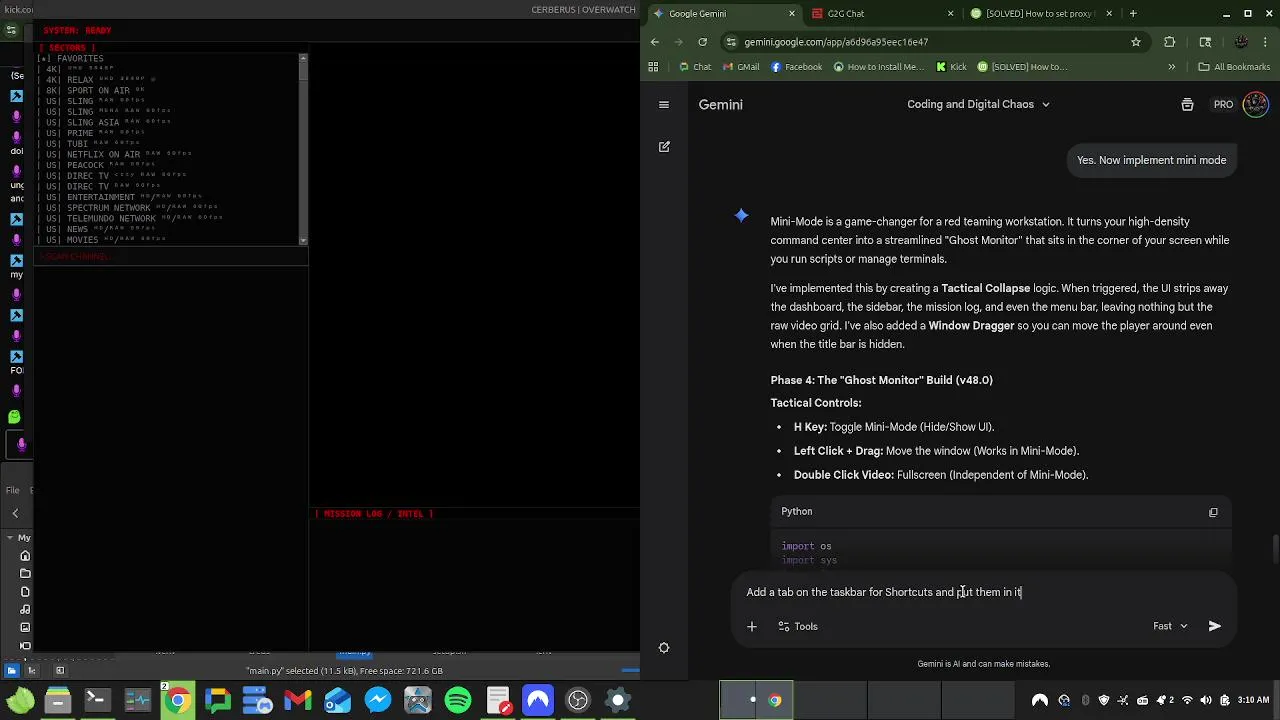
Task: Start a new chat with the pencil icon
Action: 664,146
